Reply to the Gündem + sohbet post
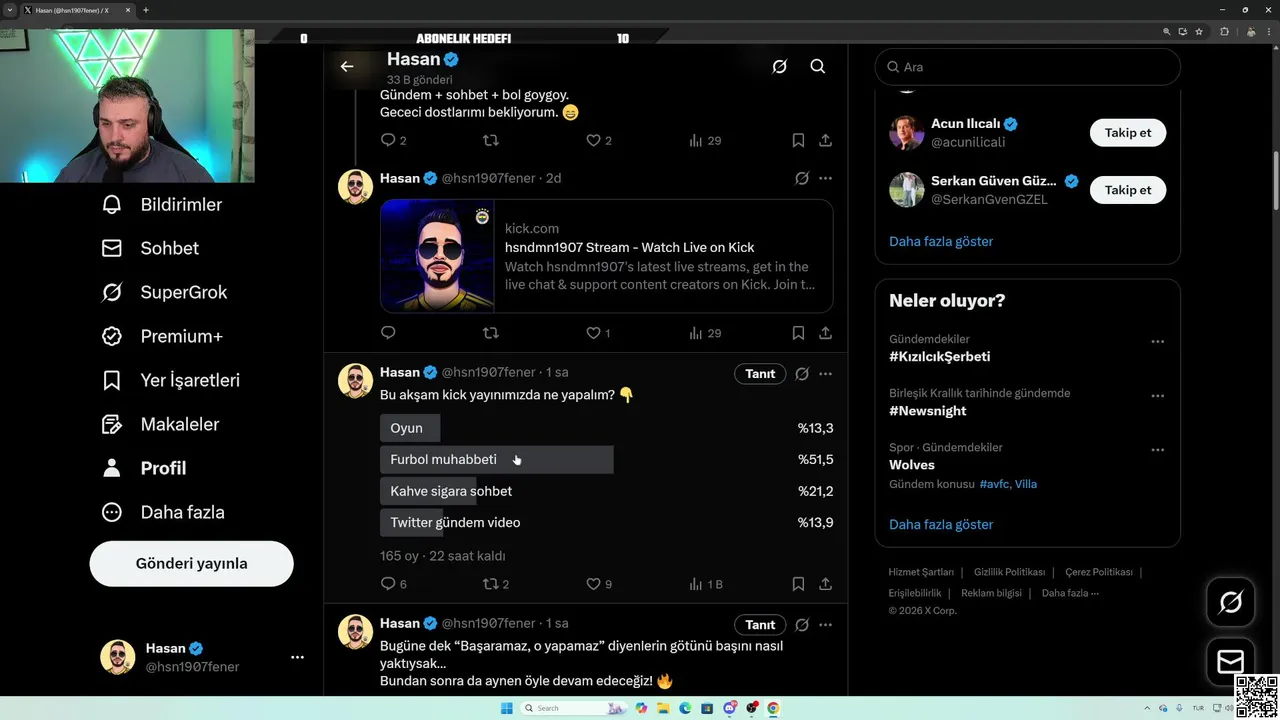This screenshot has height=720, width=1280. point(388,141)
